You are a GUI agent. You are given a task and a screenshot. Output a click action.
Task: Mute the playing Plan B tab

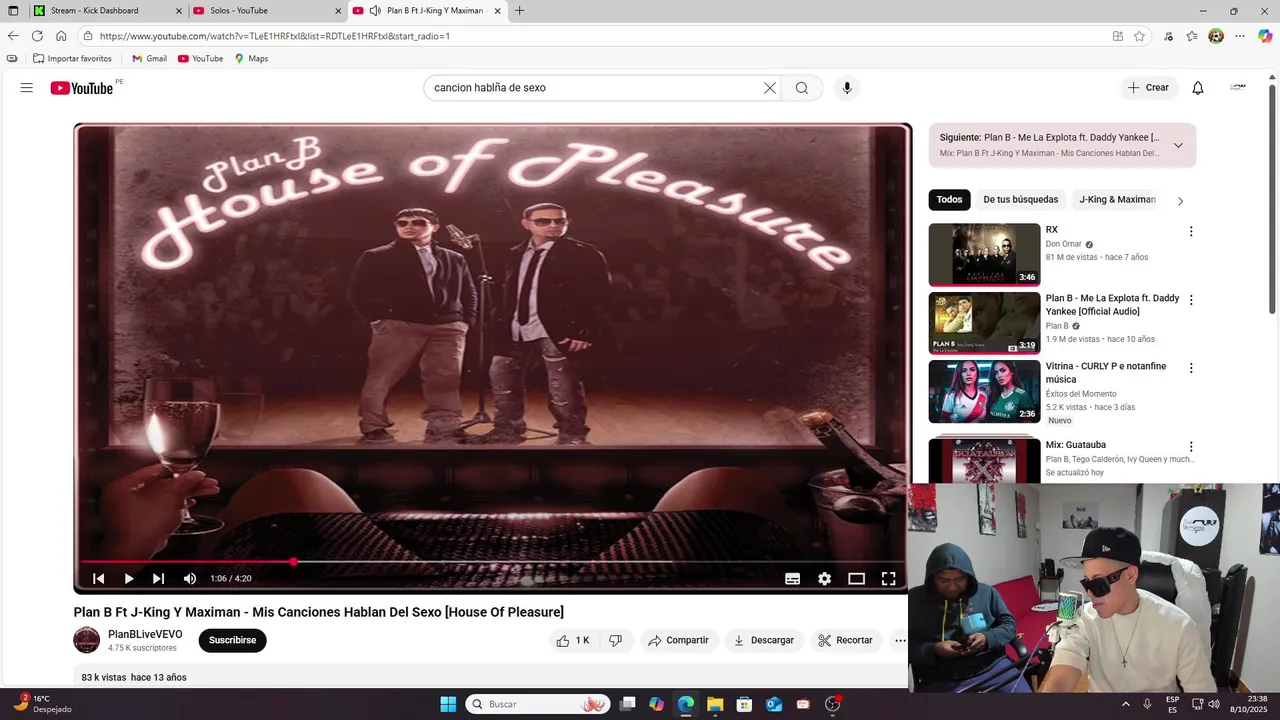pos(375,11)
